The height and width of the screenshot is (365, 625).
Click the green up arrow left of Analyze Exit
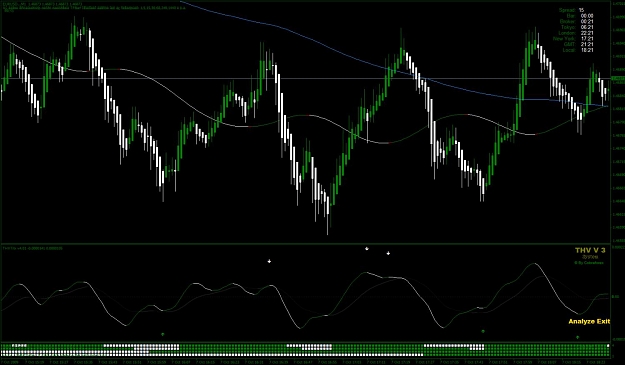483,331
